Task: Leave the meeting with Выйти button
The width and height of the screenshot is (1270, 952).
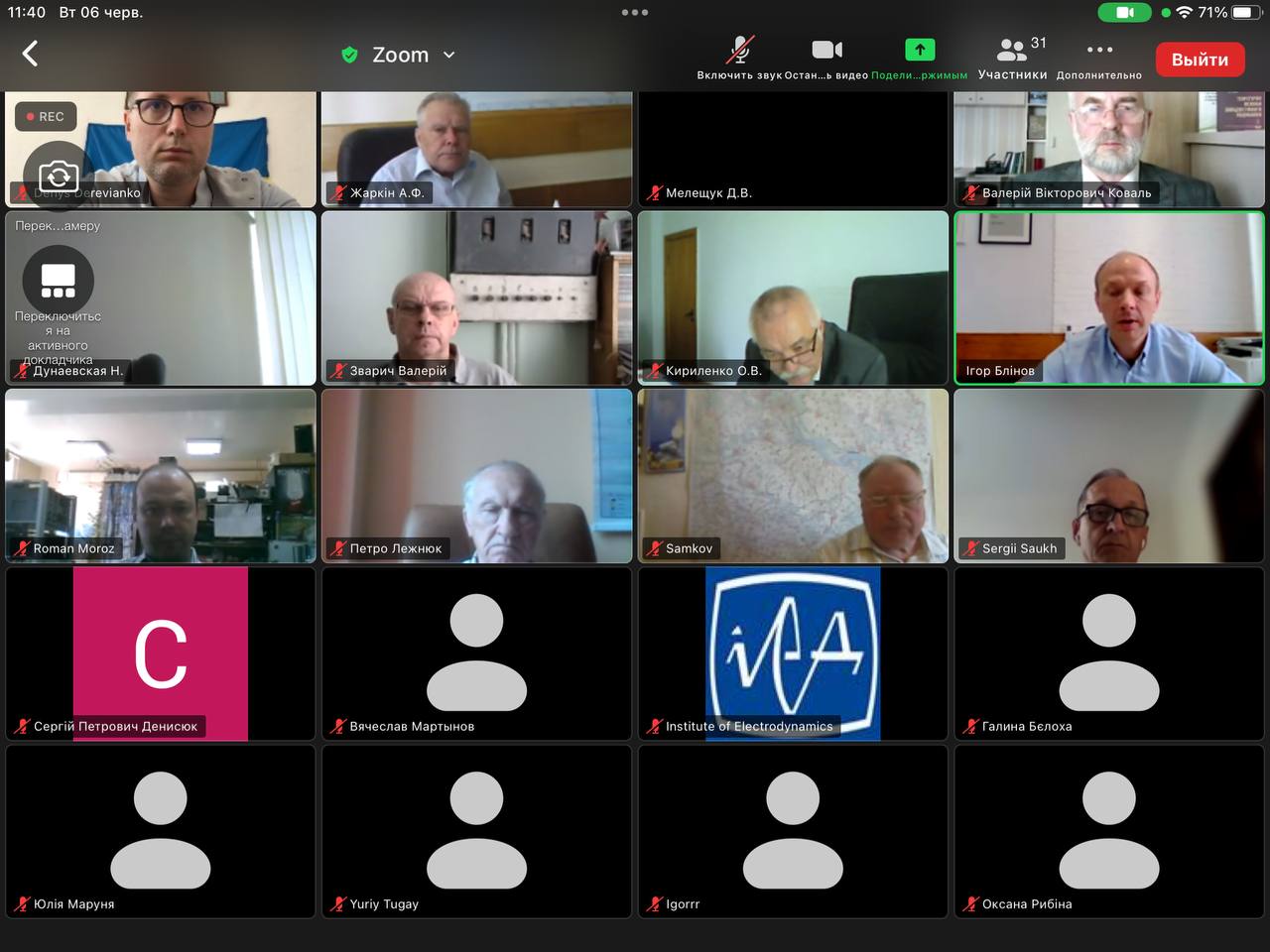Action: point(1200,59)
